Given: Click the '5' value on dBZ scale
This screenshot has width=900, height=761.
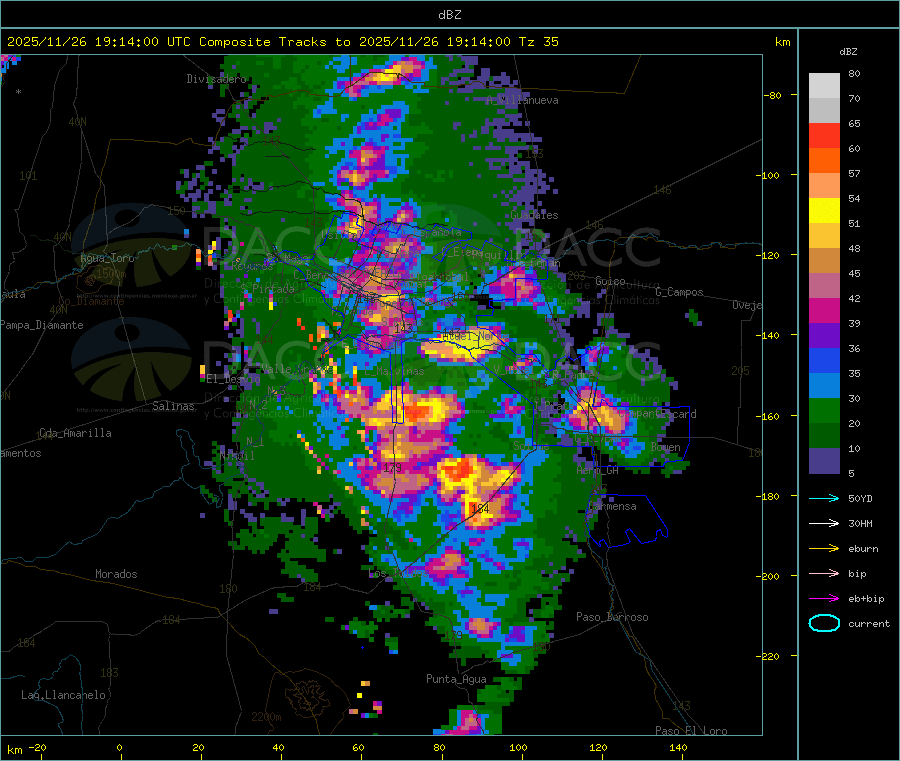Looking at the screenshot, I should click(851, 473).
